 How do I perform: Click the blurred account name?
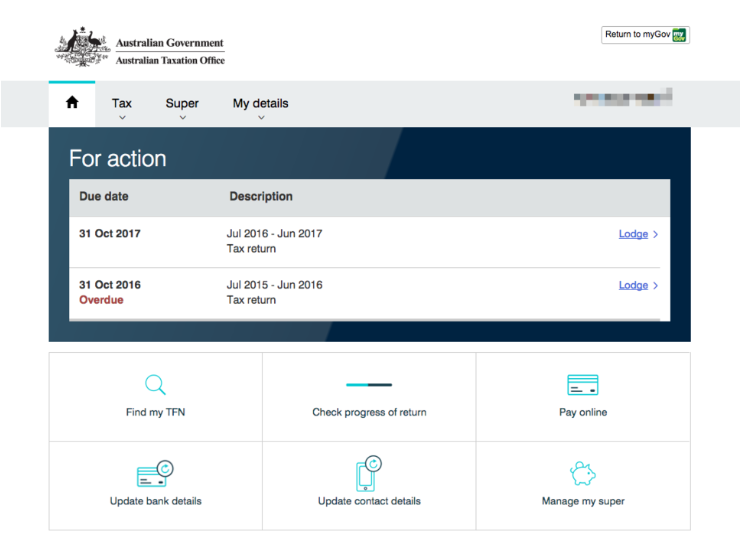[623, 97]
